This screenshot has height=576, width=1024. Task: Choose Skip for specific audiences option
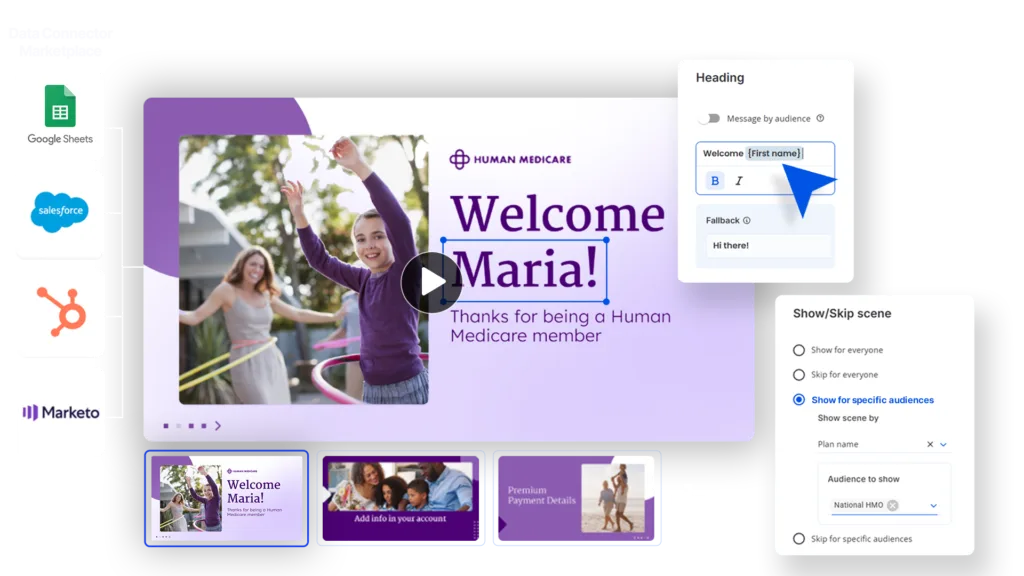tap(798, 539)
